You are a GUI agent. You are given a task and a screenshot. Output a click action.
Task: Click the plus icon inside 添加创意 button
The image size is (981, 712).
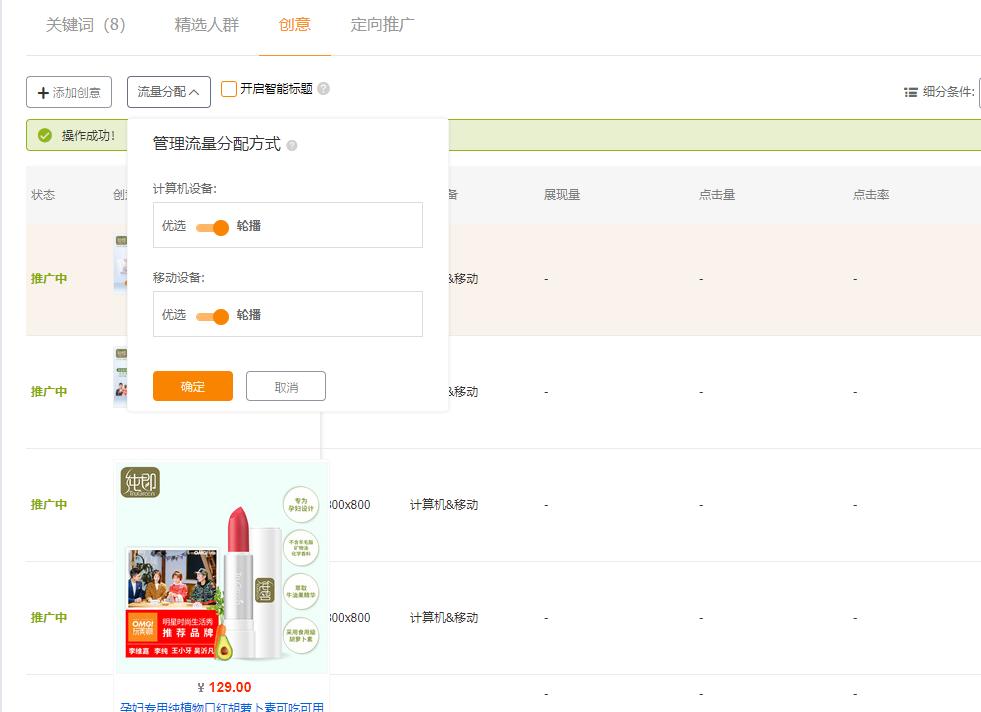(x=39, y=92)
